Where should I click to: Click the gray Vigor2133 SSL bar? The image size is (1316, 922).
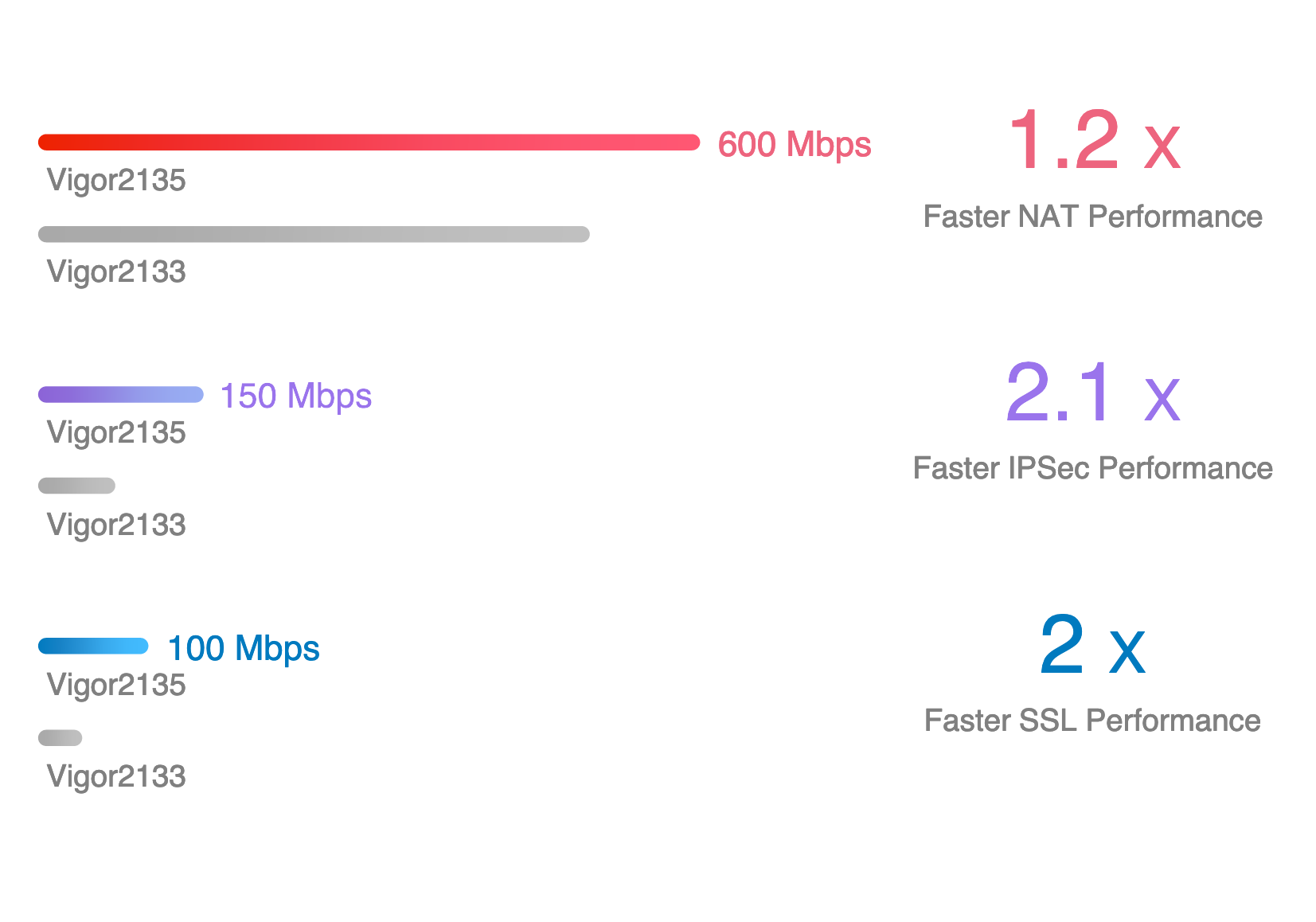(61, 738)
